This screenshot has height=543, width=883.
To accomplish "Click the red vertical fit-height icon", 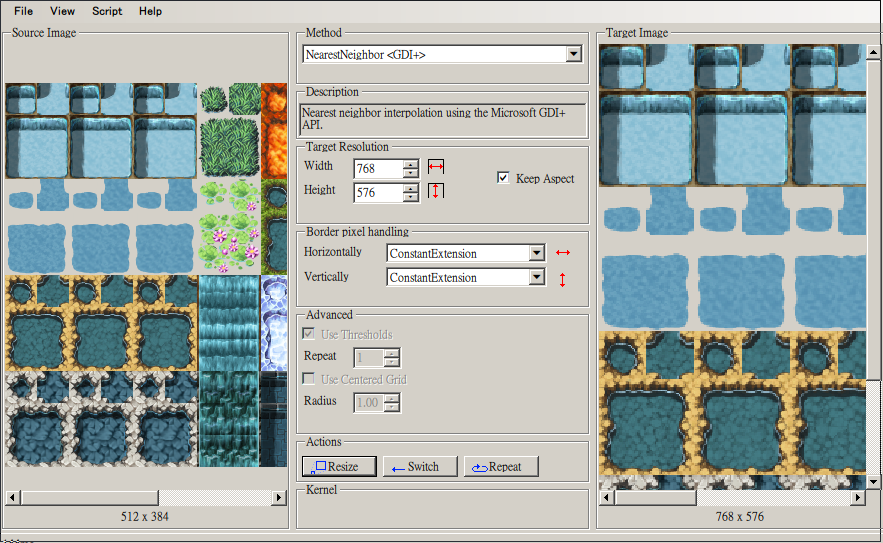I will click(436, 191).
